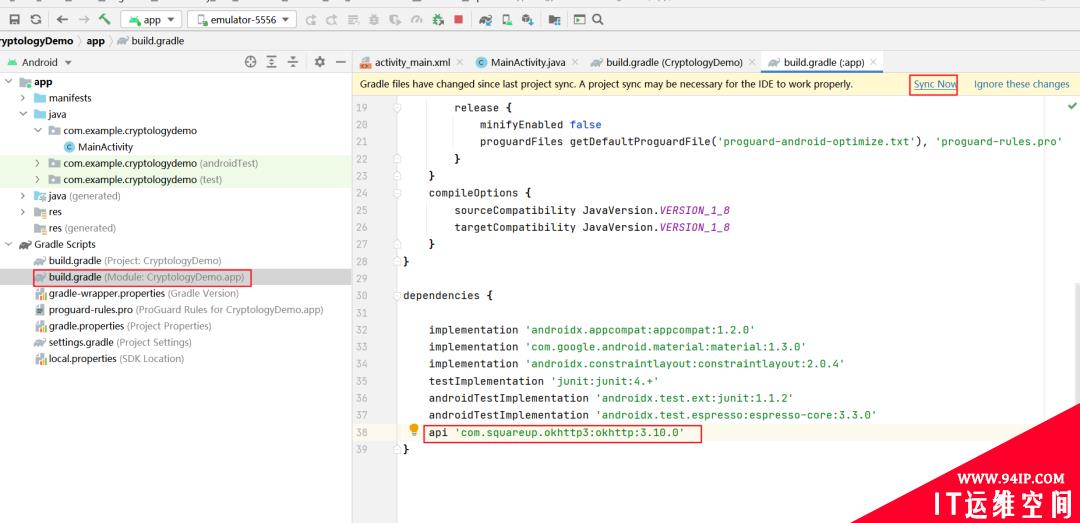Stop the app with the red square icon
1080x523 pixels.
(x=459, y=20)
